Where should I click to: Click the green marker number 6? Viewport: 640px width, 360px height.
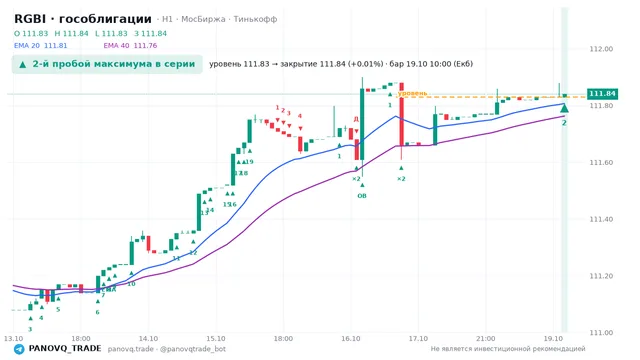coord(98,312)
